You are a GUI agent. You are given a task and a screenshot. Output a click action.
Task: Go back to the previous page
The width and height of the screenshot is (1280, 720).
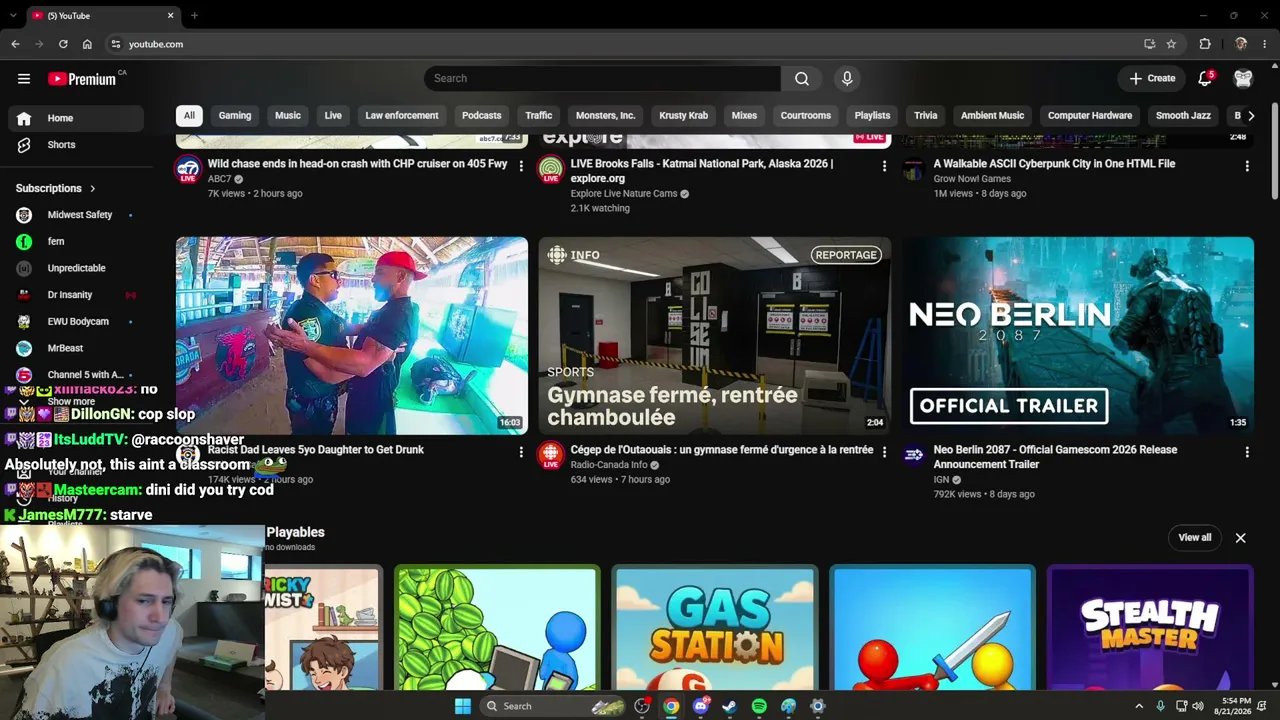pos(15,44)
